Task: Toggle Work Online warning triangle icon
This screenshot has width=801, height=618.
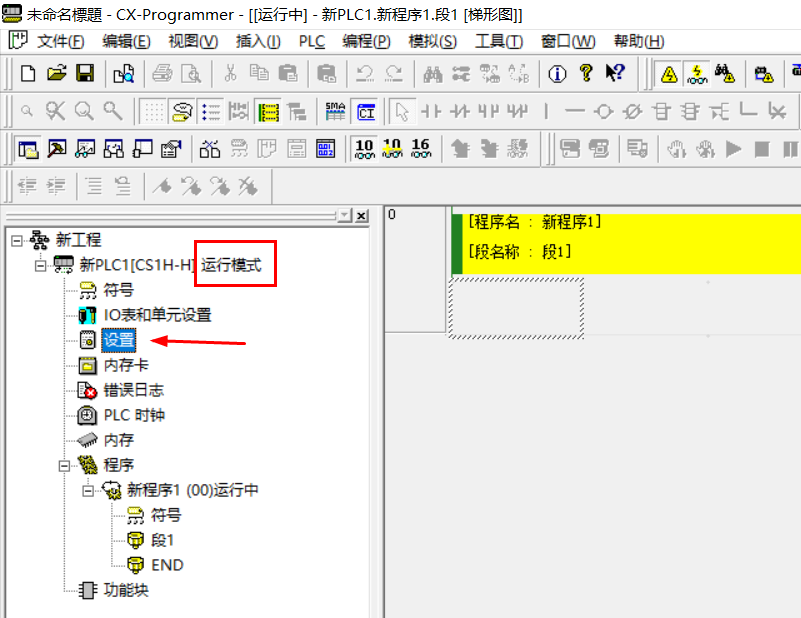Action: [669, 75]
